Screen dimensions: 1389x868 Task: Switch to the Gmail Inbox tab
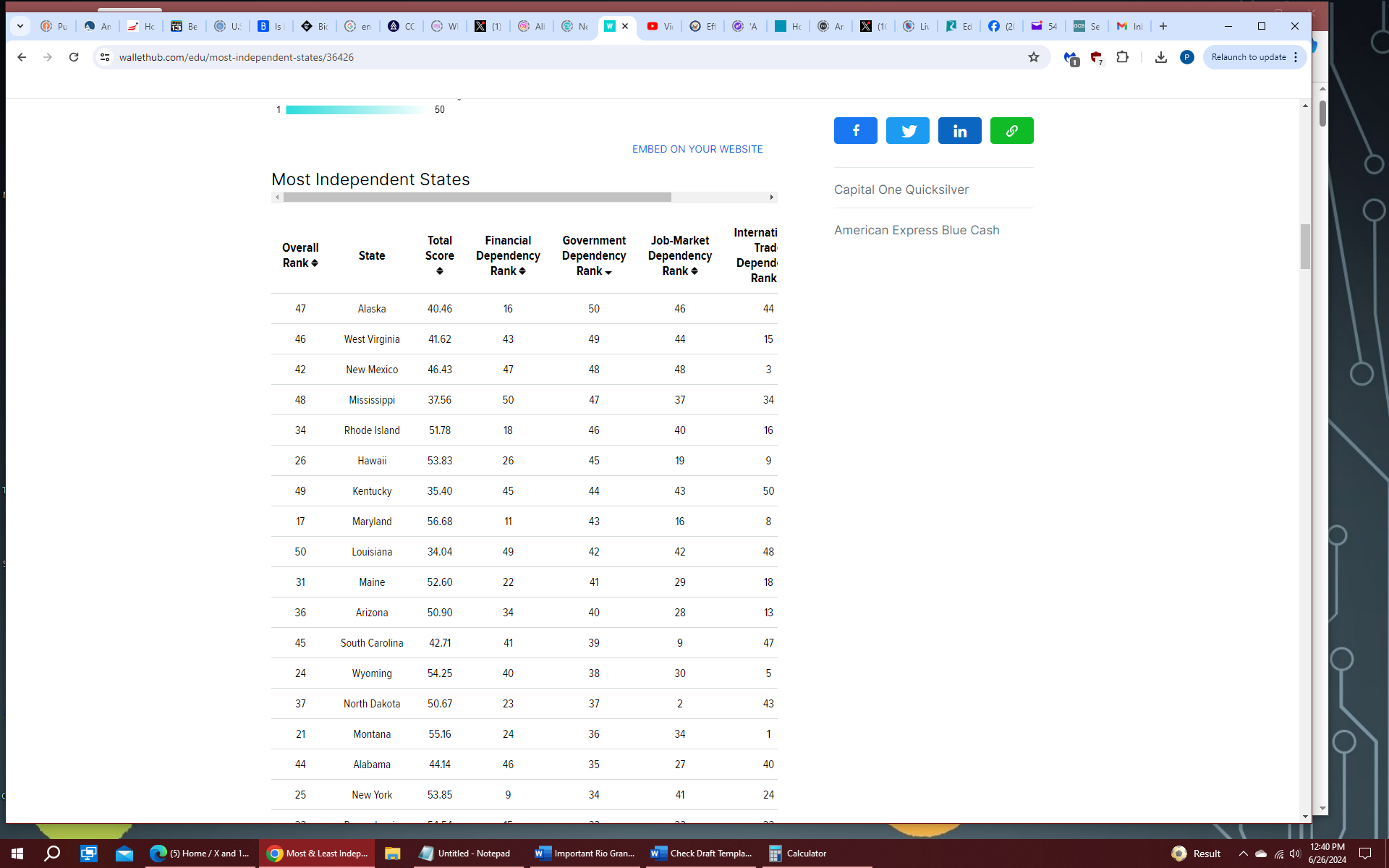[1129, 26]
